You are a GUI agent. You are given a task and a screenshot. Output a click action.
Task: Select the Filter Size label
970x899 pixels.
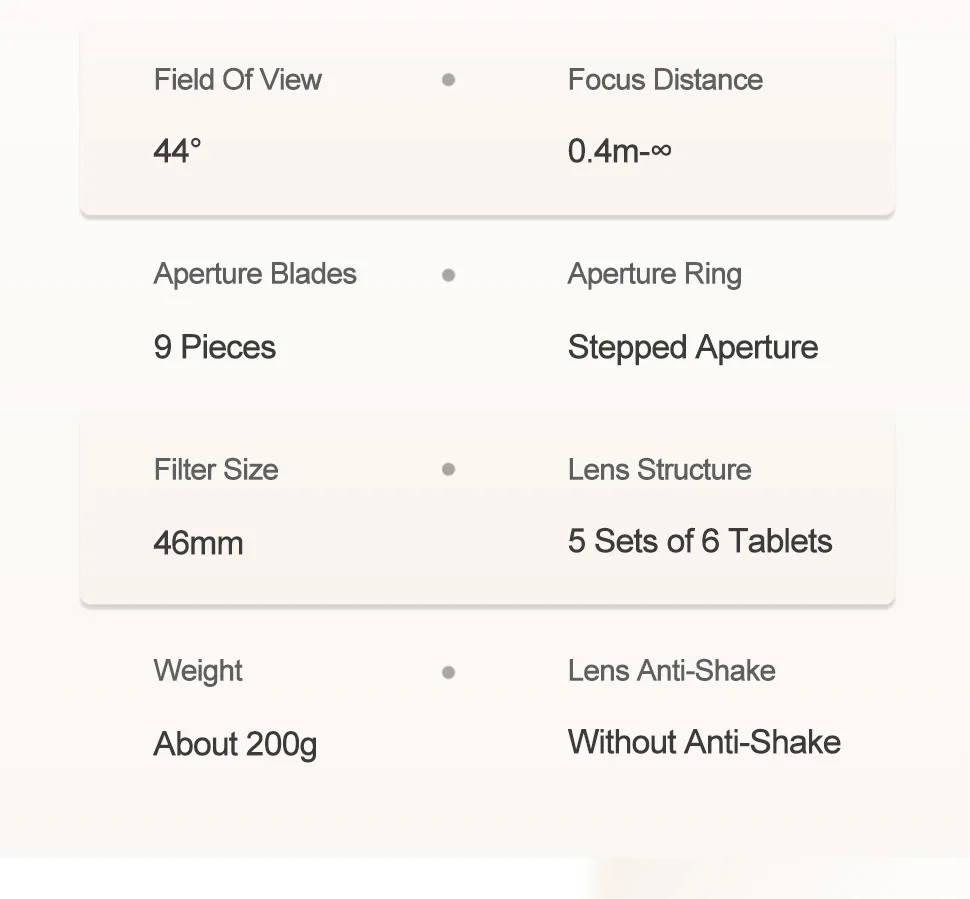pyautogui.click(x=216, y=470)
